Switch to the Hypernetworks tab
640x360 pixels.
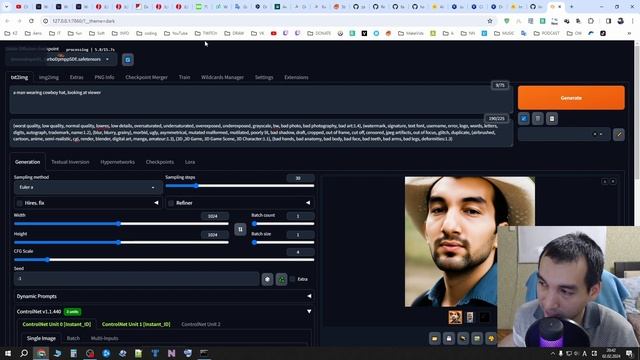pyautogui.click(x=118, y=162)
